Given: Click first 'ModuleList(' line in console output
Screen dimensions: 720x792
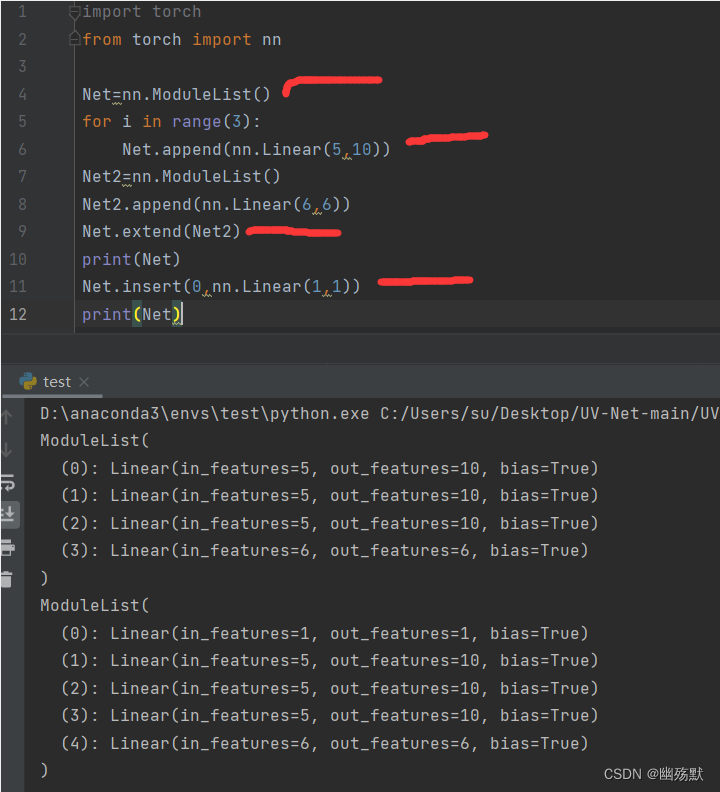Looking at the screenshot, I should pos(95,440).
